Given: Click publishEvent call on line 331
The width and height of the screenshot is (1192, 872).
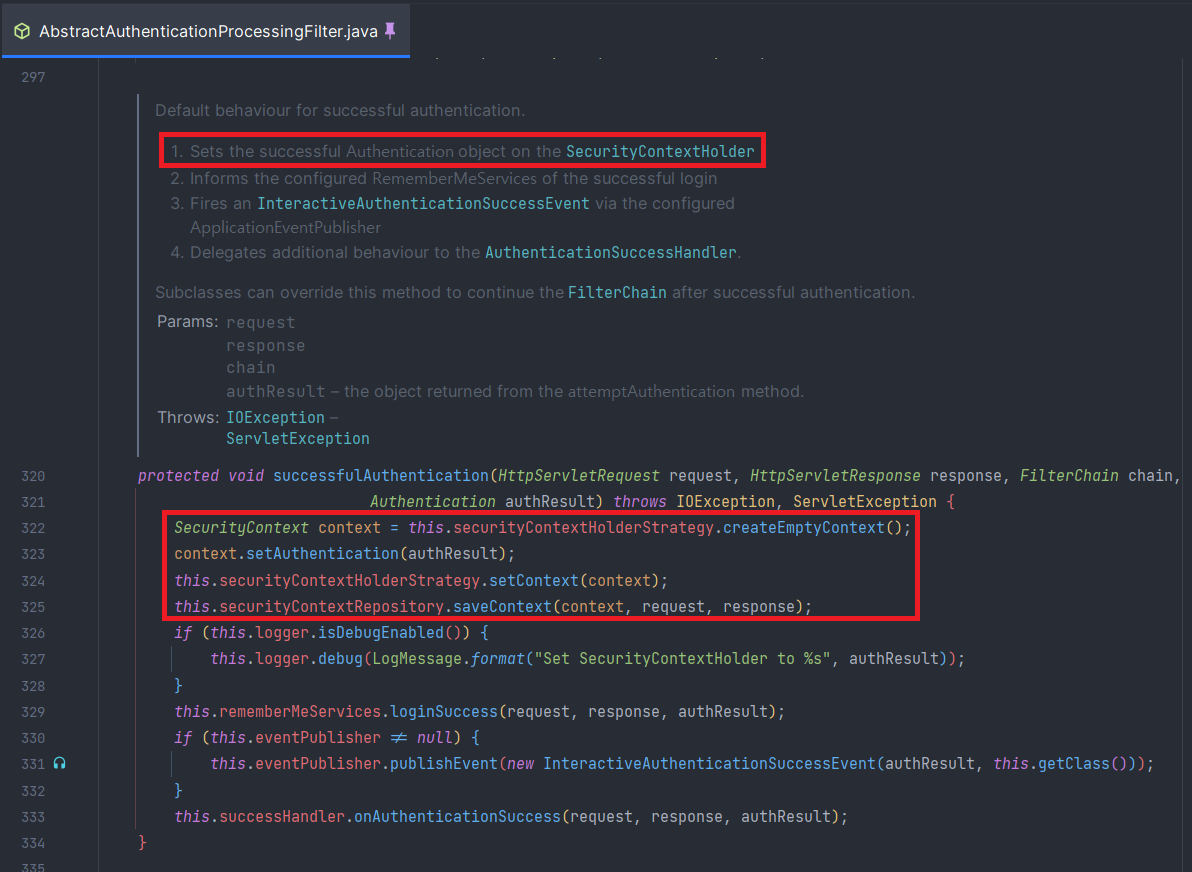Looking at the screenshot, I should tap(444, 763).
